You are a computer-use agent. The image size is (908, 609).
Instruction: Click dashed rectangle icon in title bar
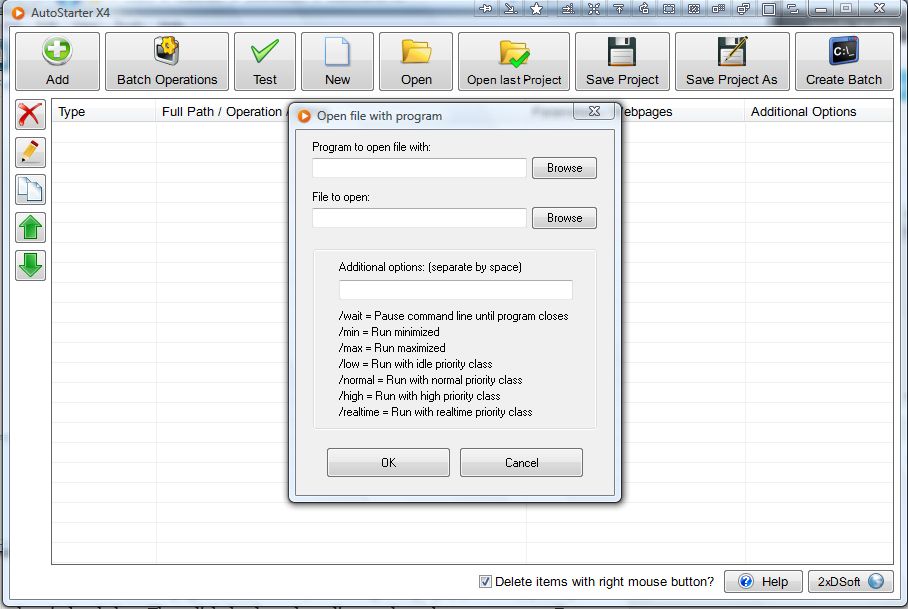click(x=669, y=9)
